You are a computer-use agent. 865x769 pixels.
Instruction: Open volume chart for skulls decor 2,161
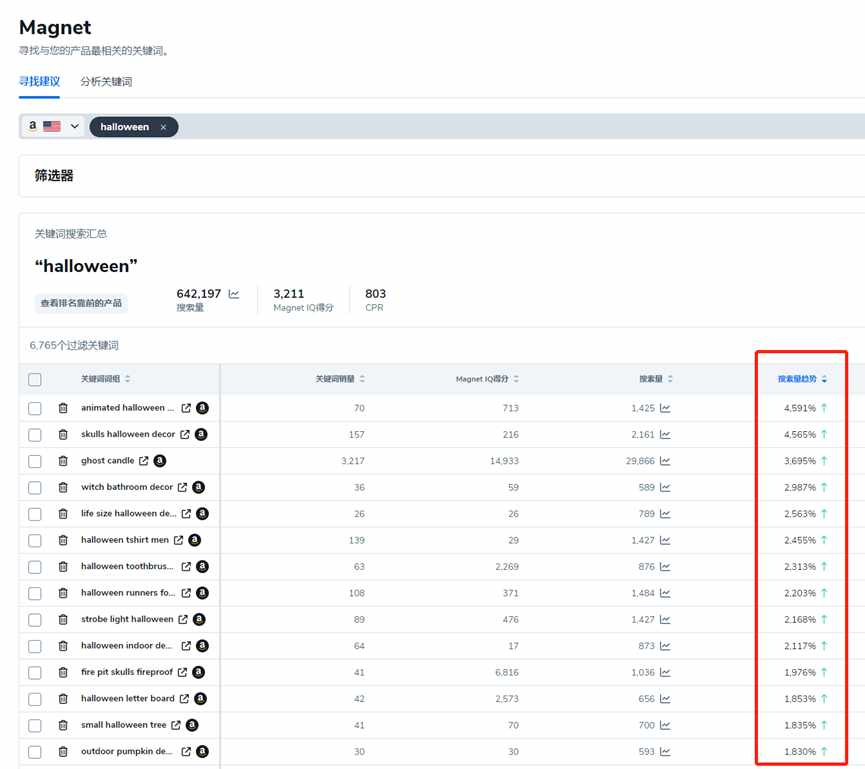(x=665, y=435)
